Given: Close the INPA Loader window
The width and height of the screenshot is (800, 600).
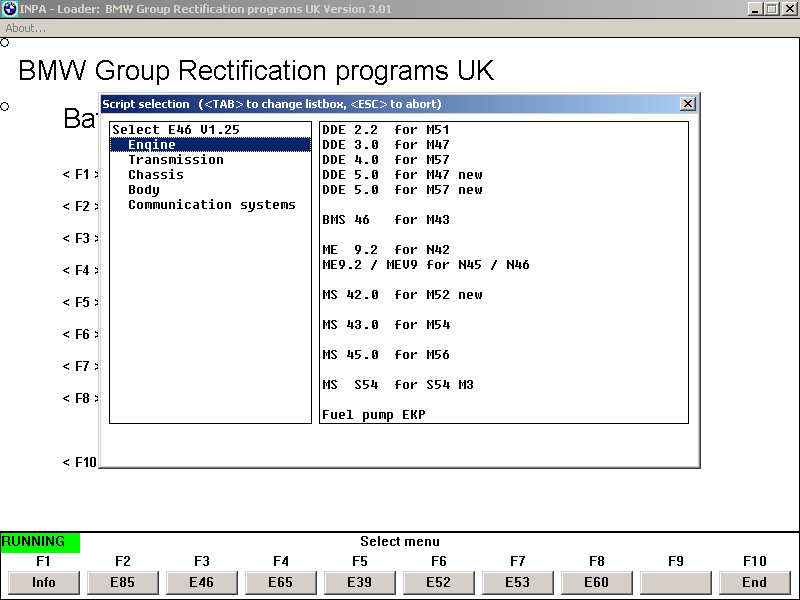Looking at the screenshot, I should [x=789, y=9].
